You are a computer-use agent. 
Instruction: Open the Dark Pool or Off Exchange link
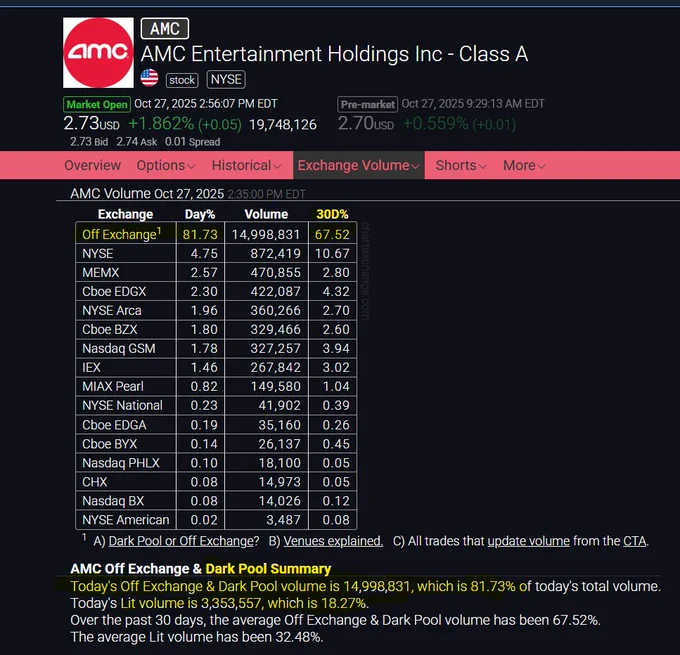point(183,541)
